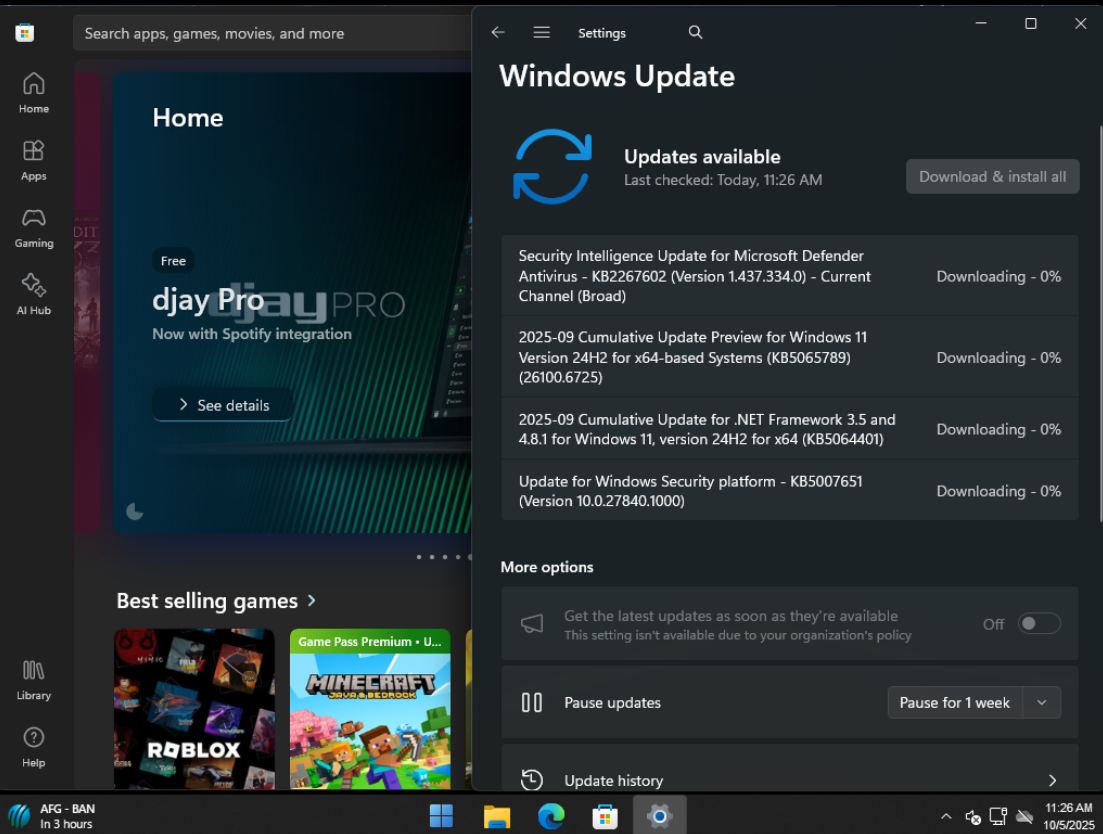This screenshot has height=834, width=1103.
Task: Click Download & install all button
Action: (993, 177)
